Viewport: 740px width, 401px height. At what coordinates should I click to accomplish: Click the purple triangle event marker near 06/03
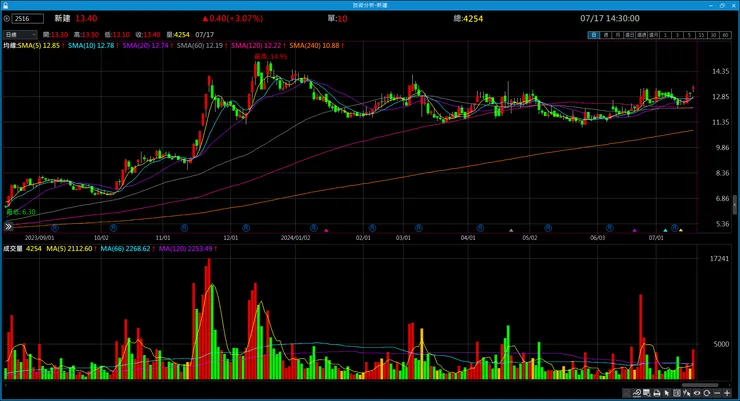pos(634,230)
